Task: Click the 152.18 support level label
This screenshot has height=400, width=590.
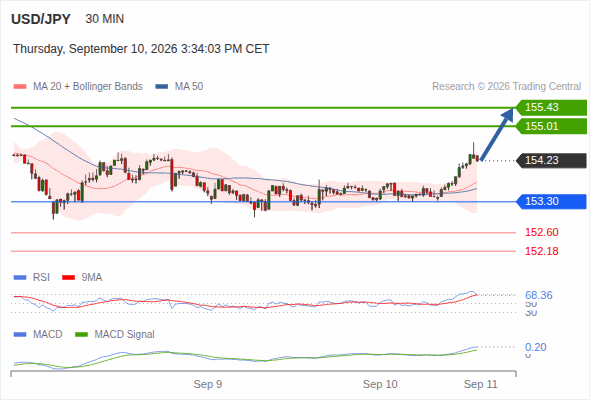Action: point(541,251)
